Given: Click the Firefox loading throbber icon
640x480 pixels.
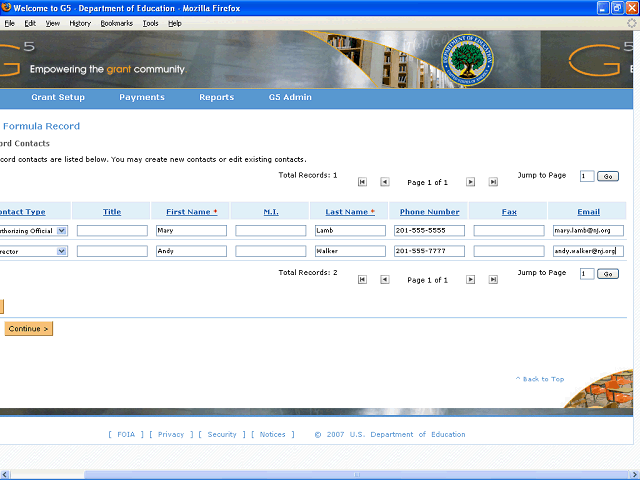Looking at the screenshot, I should [x=631, y=23].
